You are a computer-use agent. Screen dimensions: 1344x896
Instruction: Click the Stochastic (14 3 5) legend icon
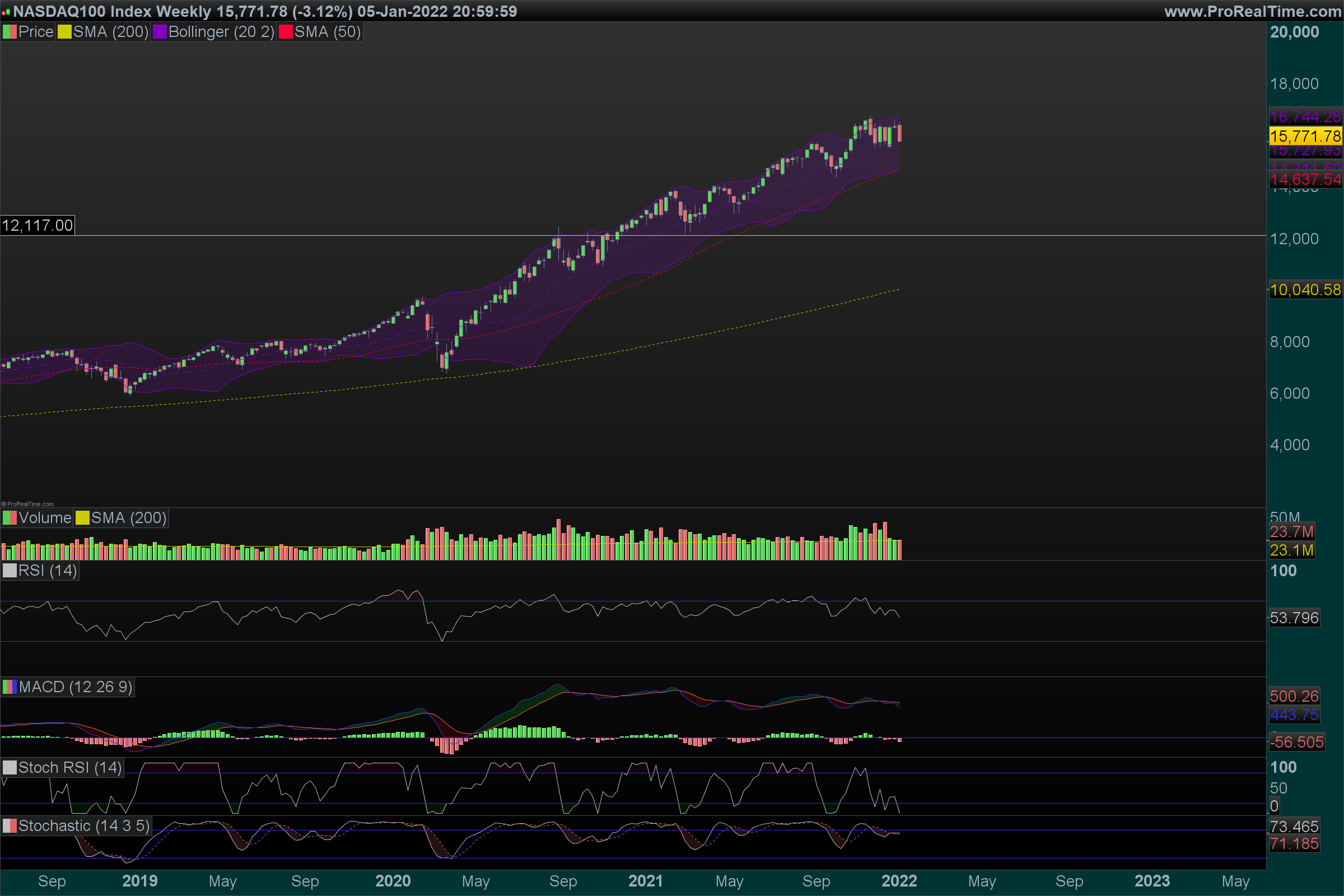[10, 825]
